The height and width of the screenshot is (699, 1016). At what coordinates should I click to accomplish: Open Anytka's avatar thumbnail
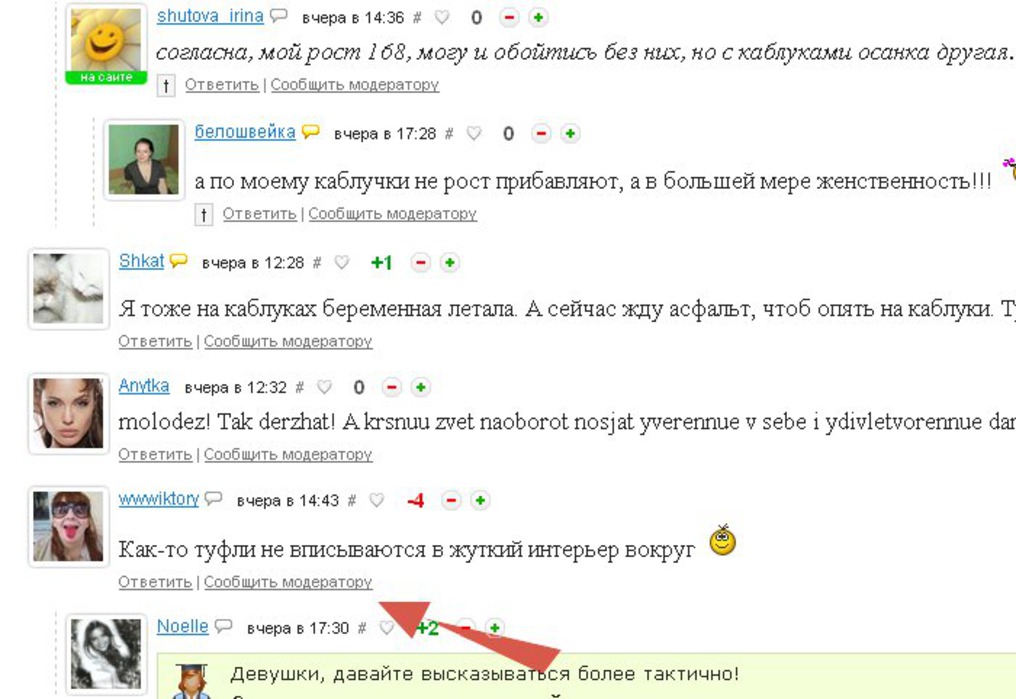pos(68,413)
